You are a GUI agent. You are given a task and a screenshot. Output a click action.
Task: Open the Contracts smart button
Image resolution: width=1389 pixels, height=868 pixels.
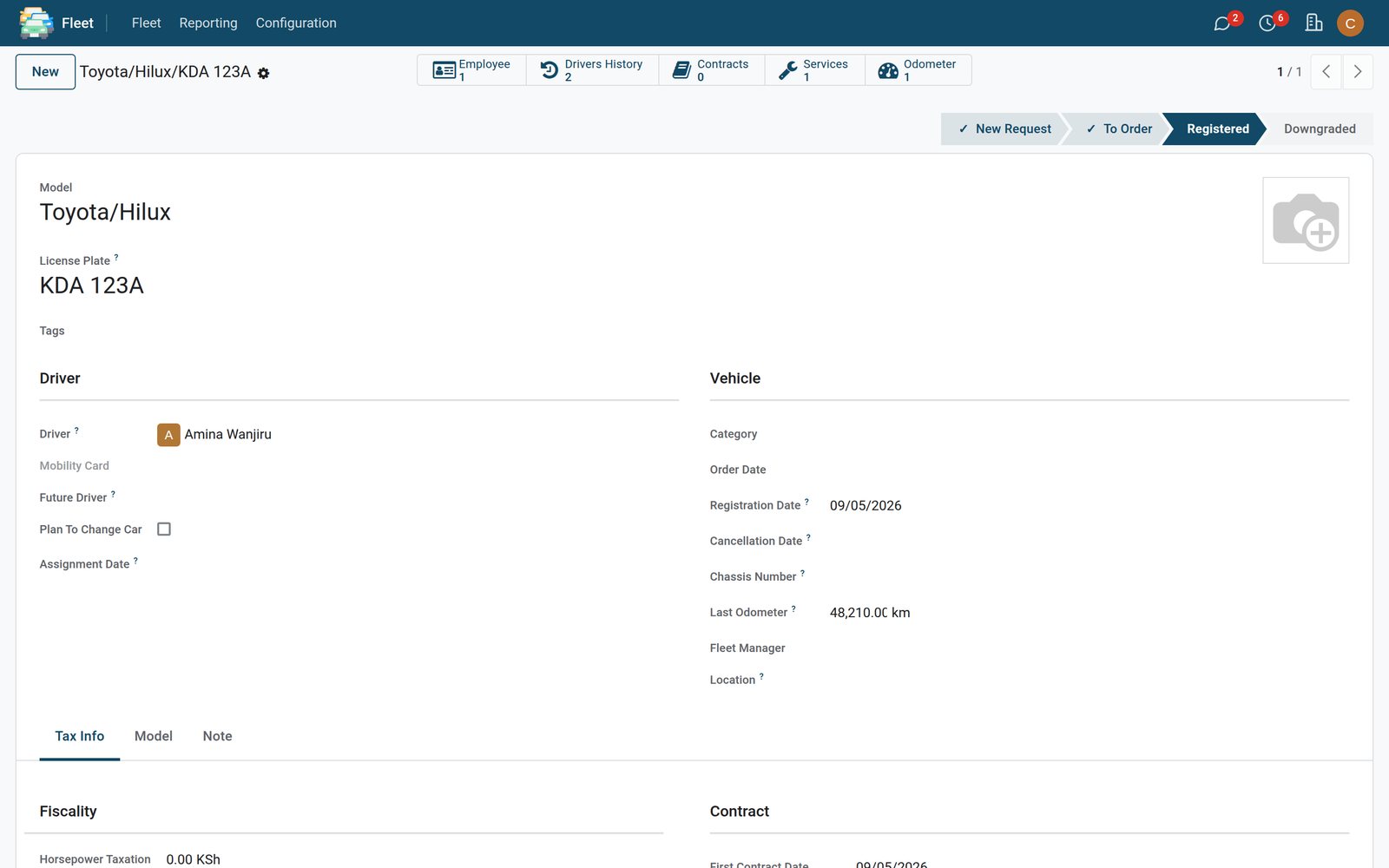711,70
